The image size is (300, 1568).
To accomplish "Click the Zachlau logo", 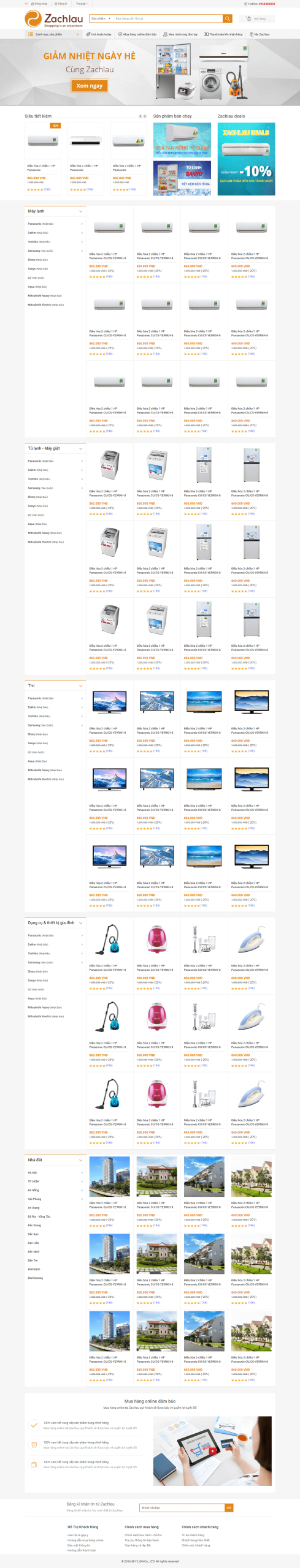I will (53, 20).
